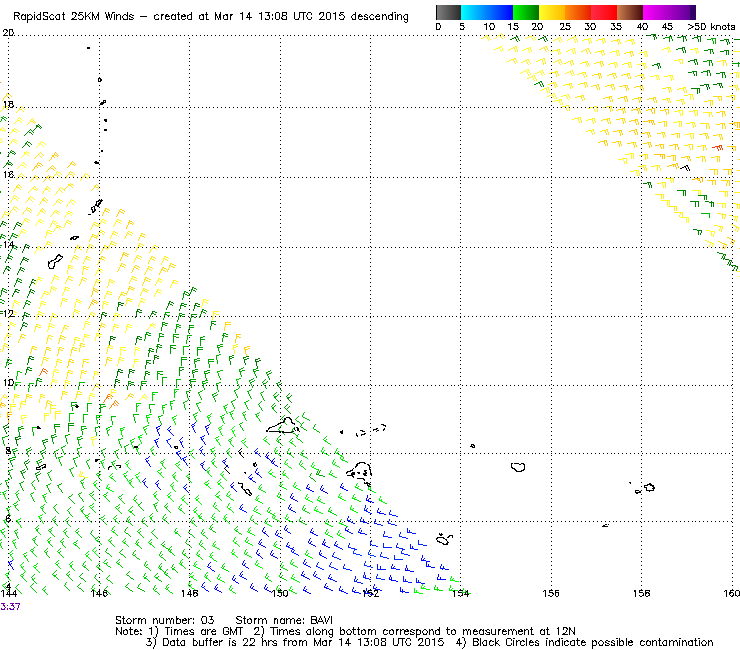Click the '>50 knots' legend label

[711, 27]
